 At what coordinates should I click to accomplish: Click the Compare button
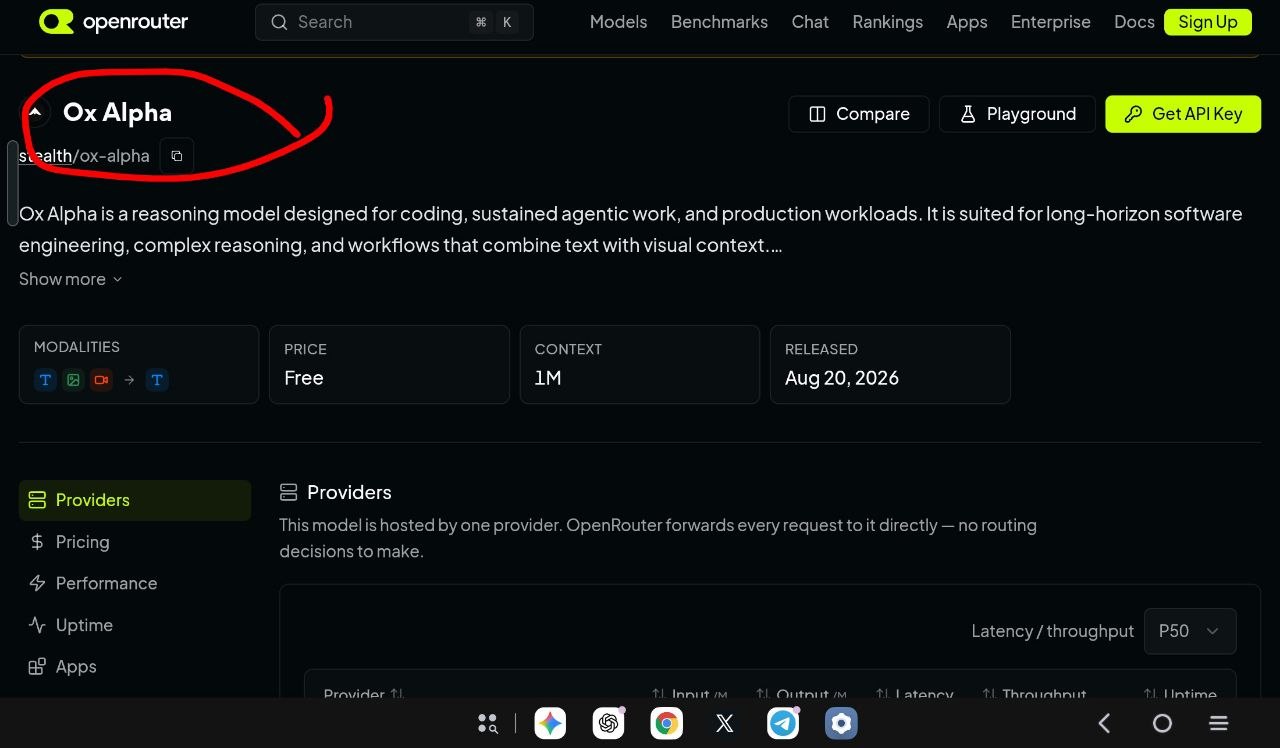click(x=859, y=114)
